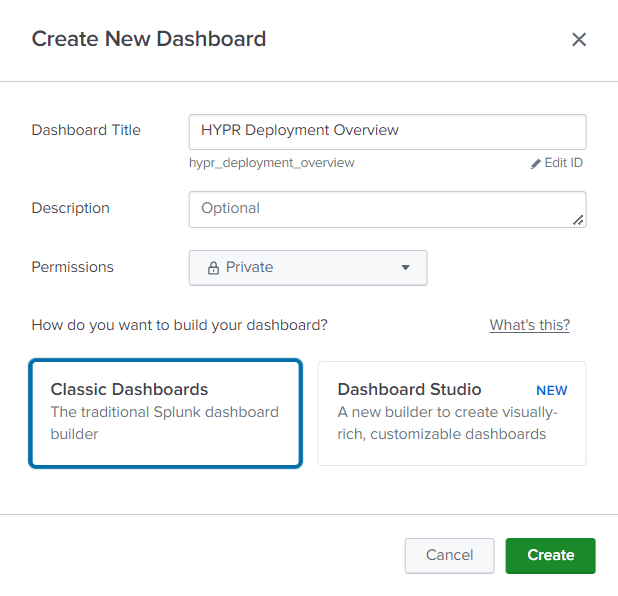
Task: Click the Create New Dashboard heading
Action: pos(149,39)
